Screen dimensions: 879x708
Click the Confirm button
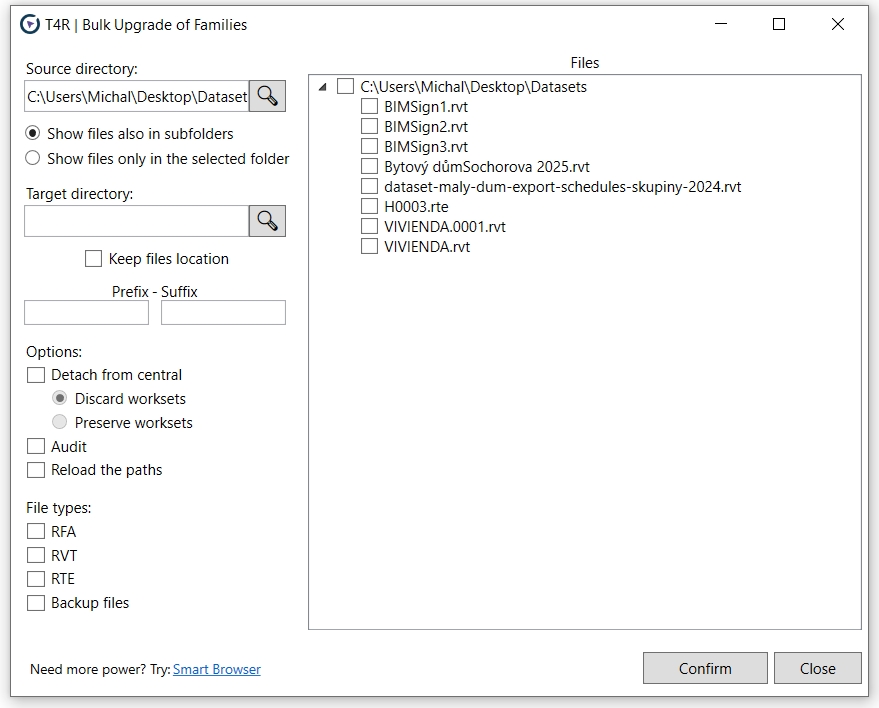pyautogui.click(x=705, y=669)
